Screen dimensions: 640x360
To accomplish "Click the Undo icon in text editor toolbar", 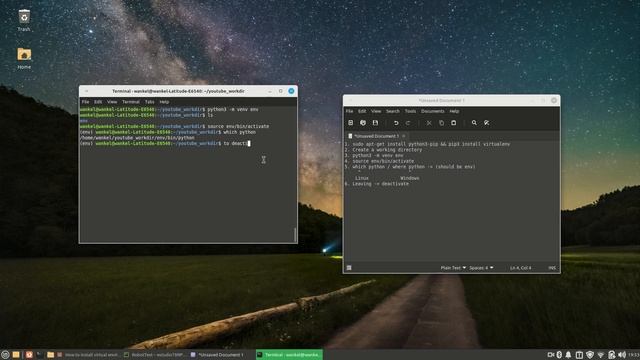I will [x=396, y=122].
